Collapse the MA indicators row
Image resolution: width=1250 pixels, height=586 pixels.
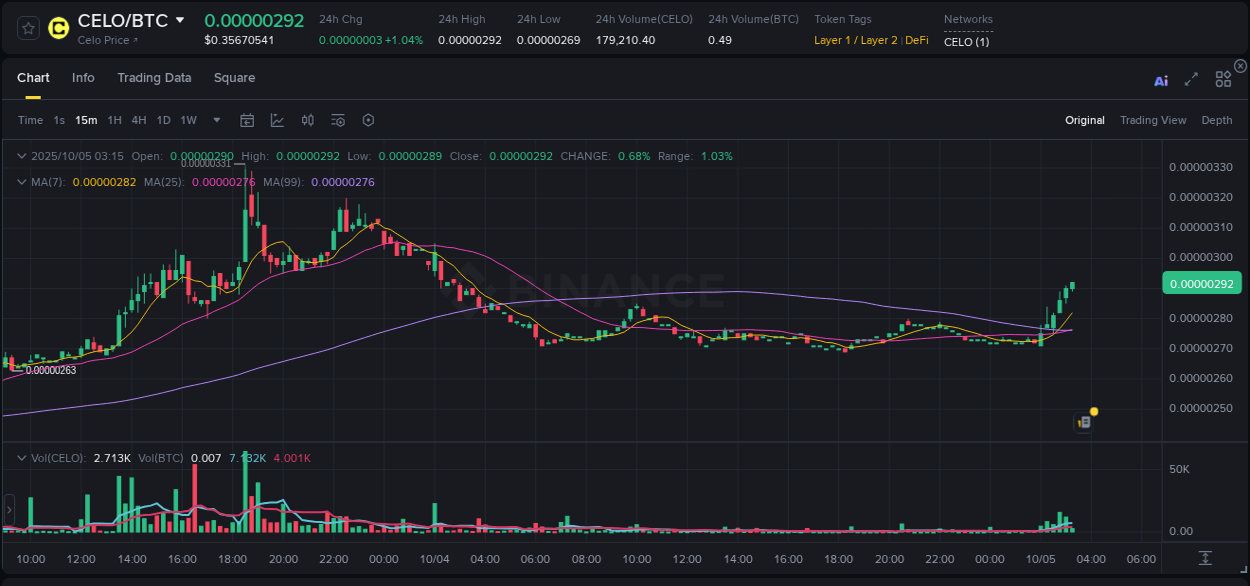coord(20,182)
